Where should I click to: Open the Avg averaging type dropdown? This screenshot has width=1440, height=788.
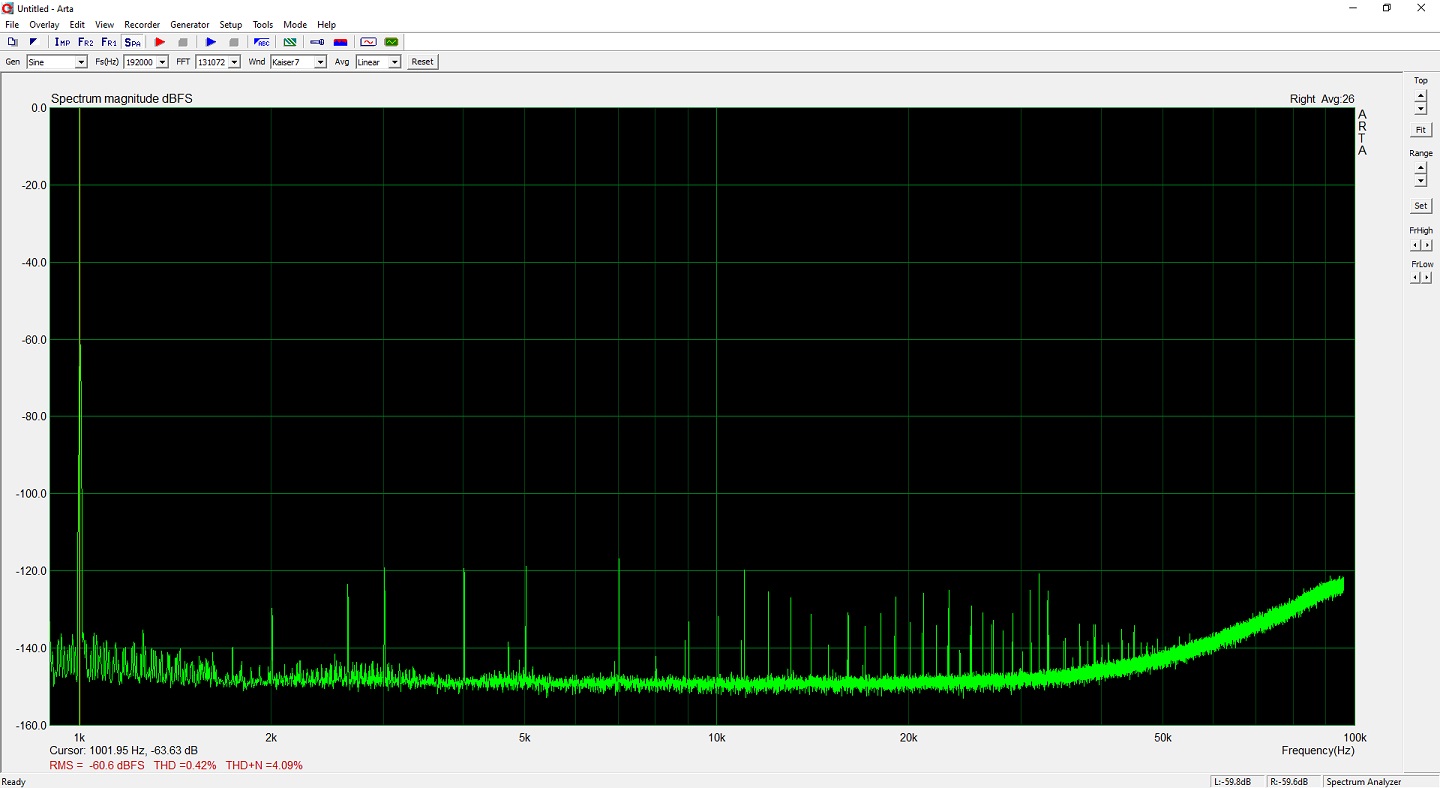(x=395, y=62)
